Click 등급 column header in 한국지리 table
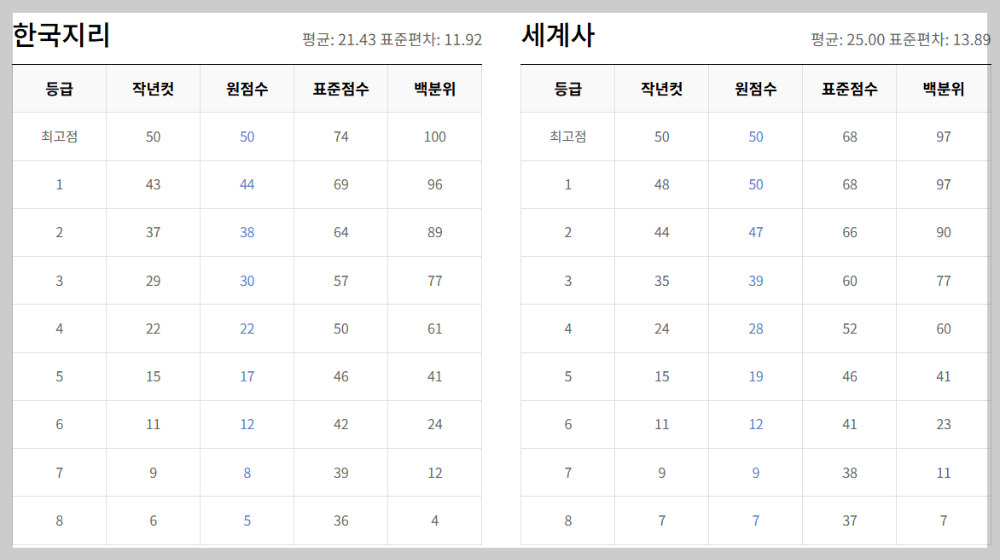This screenshot has height=560, width=1000. (x=59, y=89)
